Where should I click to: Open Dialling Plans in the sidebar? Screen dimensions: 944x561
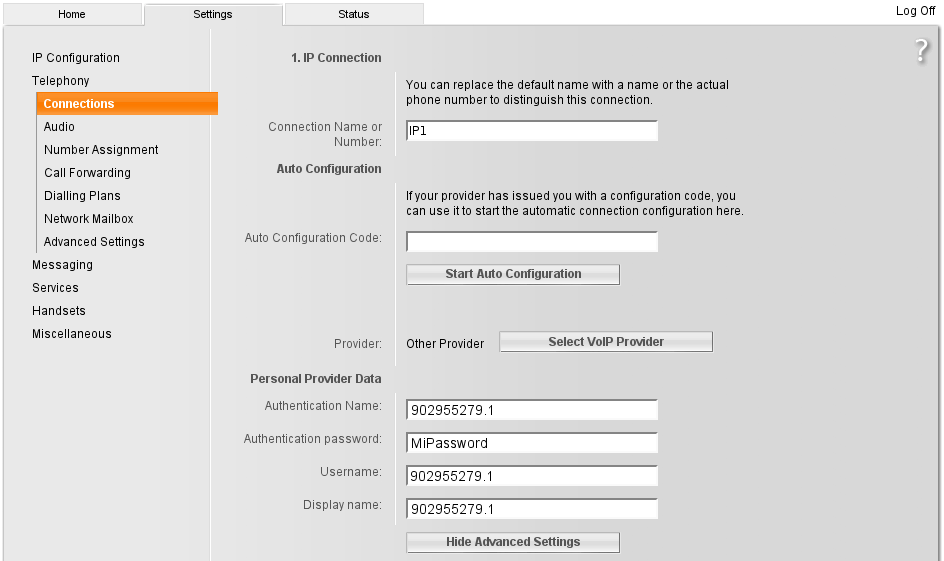tap(82, 196)
